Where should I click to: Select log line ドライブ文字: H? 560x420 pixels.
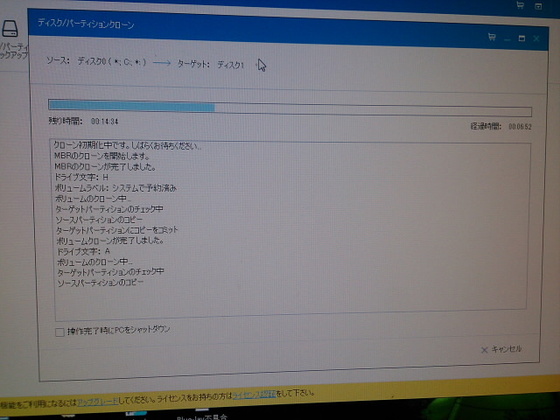pyautogui.click(x=81, y=177)
